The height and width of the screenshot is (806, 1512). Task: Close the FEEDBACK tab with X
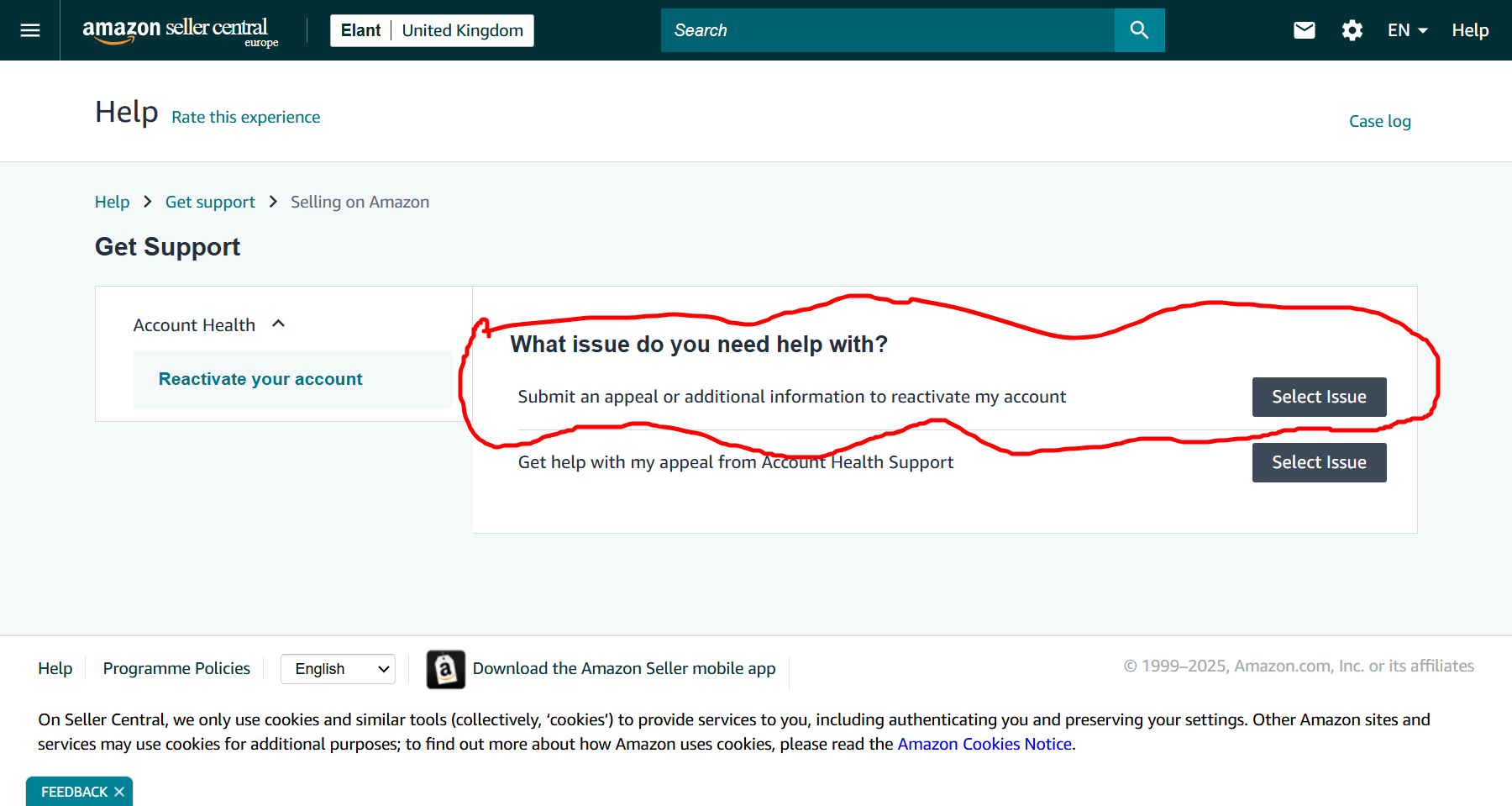click(119, 792)
